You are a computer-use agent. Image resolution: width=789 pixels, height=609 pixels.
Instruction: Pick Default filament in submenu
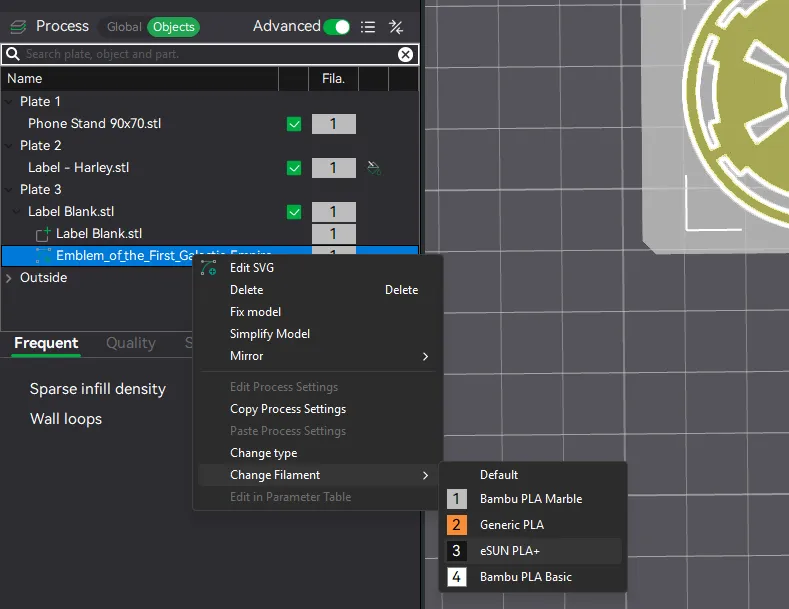coord(499,475)
